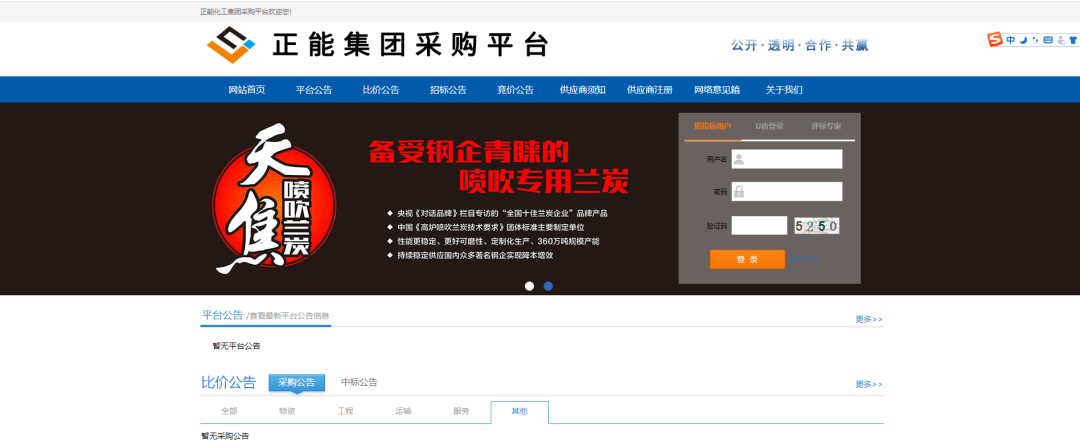The image size is (1080, 440).
Task: Open 平台公告 in the blue navigation bar
Action: pos(314,90)
